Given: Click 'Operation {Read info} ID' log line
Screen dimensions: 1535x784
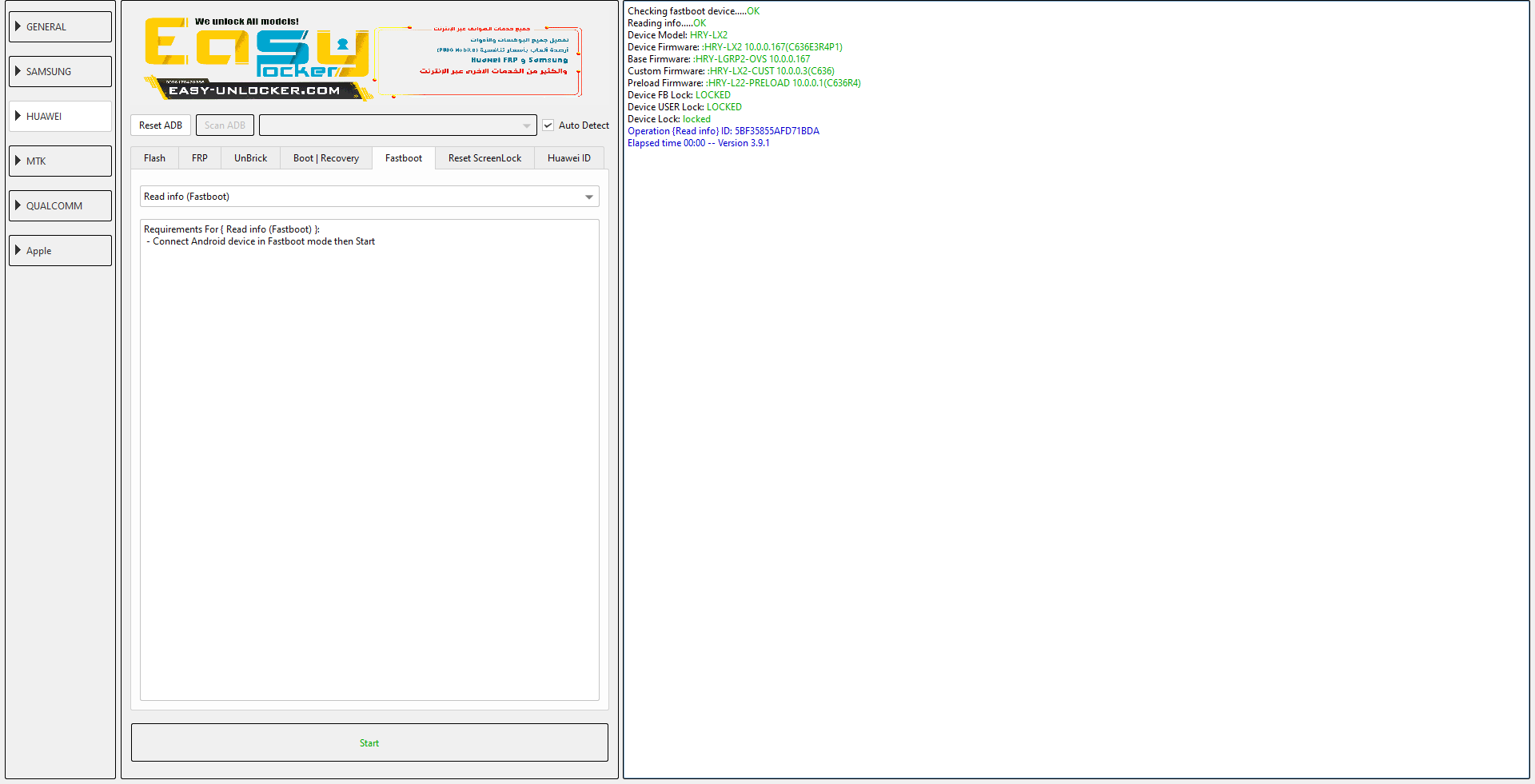Looking at the screenshot, I should (x=724, y=131).
